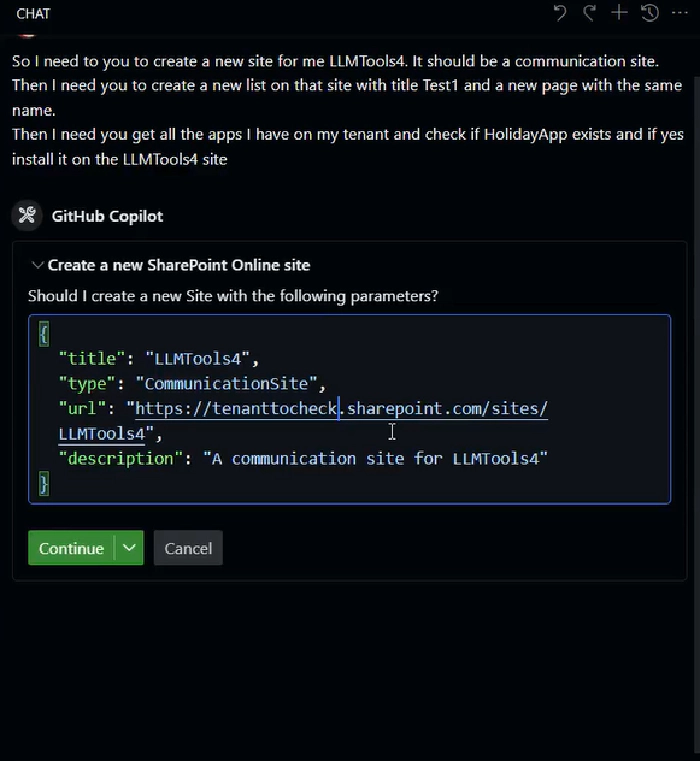Click the "Create a new SharePoint Online site" heading

point(179,265)
